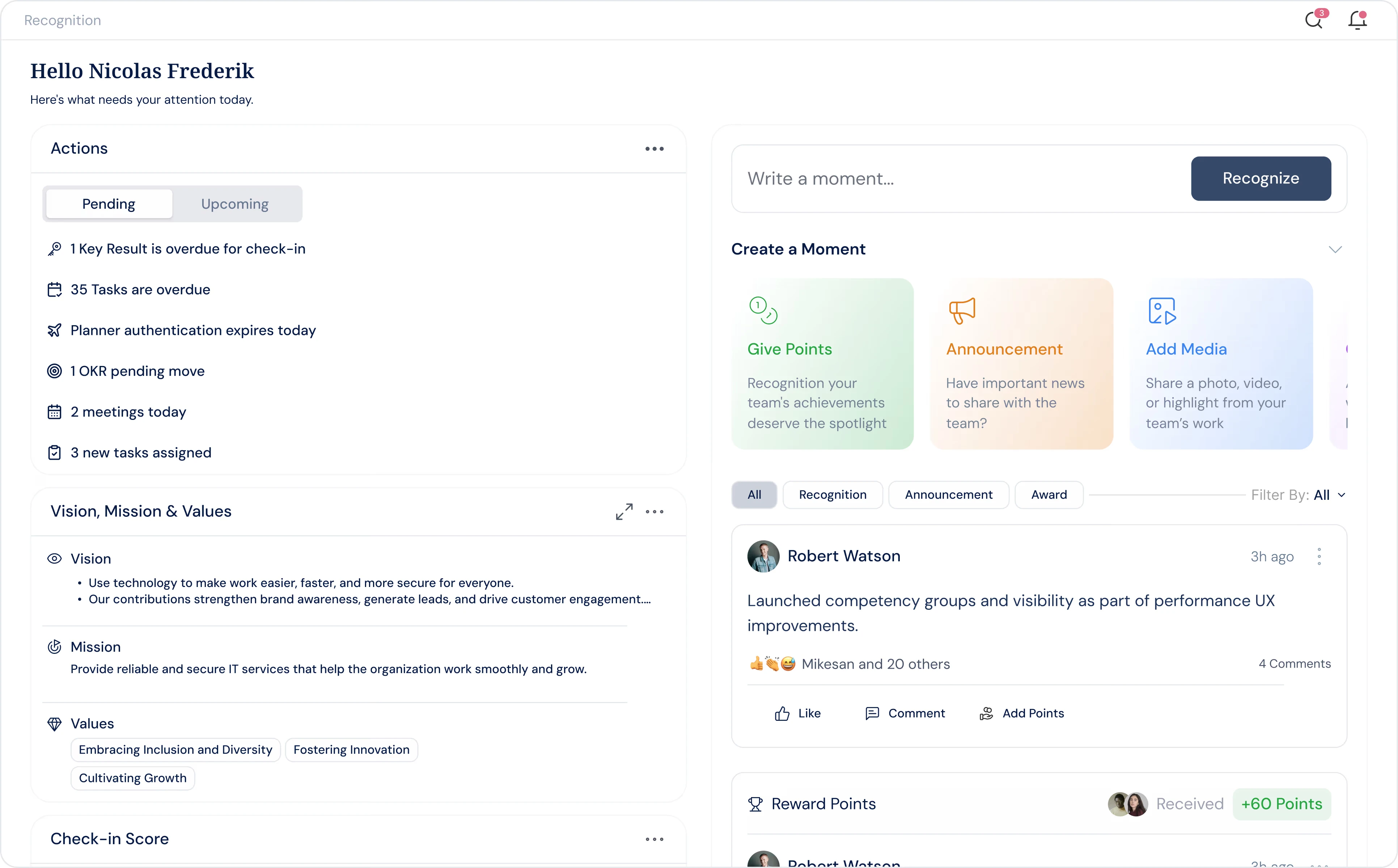This screenshot has height=868, width=1398.
Task: Click the Give Points coin icon
Action: tap(763, 311)
